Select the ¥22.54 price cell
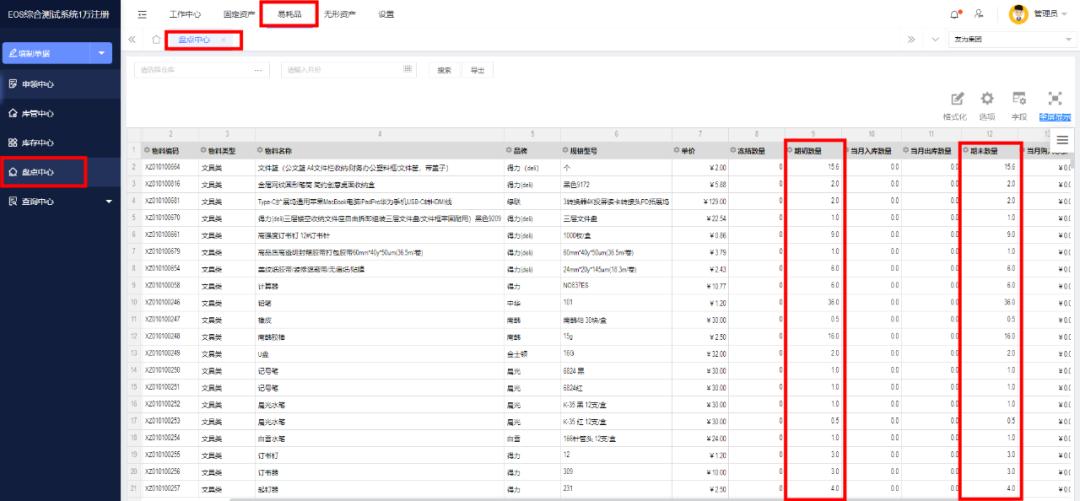This screenshot has width=1080, height=501. pyautogui.click(x=699, y=218)
